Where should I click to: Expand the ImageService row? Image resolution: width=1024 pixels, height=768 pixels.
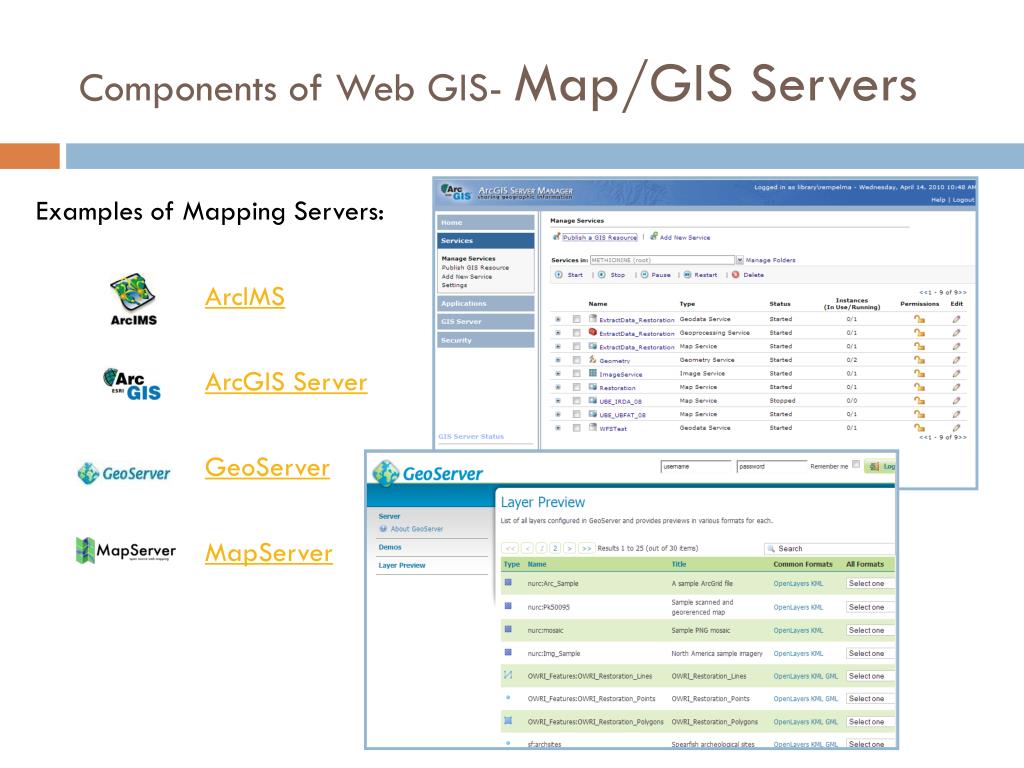click(x=558, y=374)
